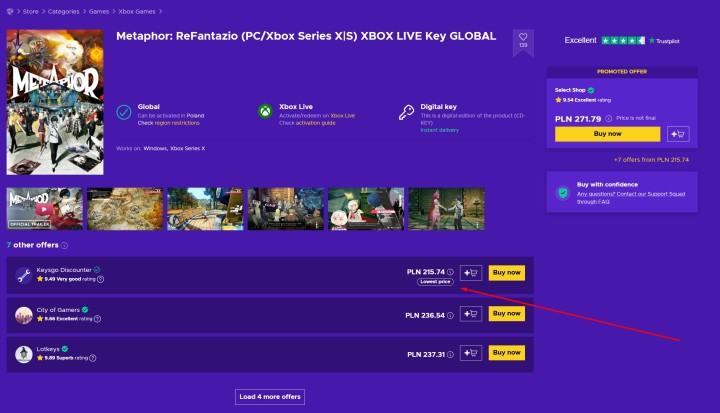Click help icon by Keysgo Very good rating
This screenshot has height=413, width=720.
coord(101,279)
